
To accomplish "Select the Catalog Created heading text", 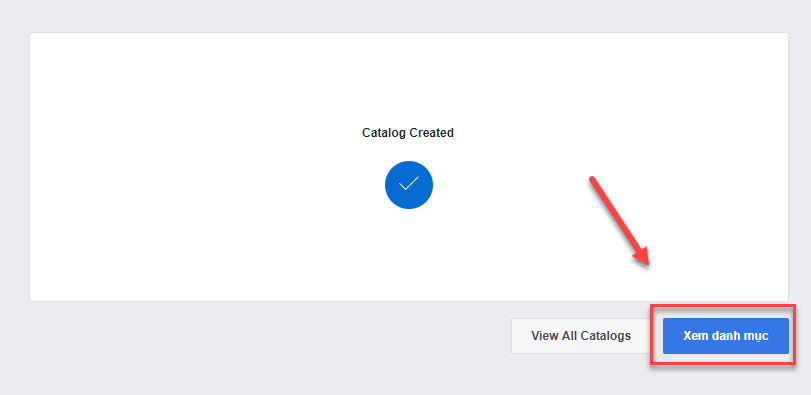I will click(408, 133).
